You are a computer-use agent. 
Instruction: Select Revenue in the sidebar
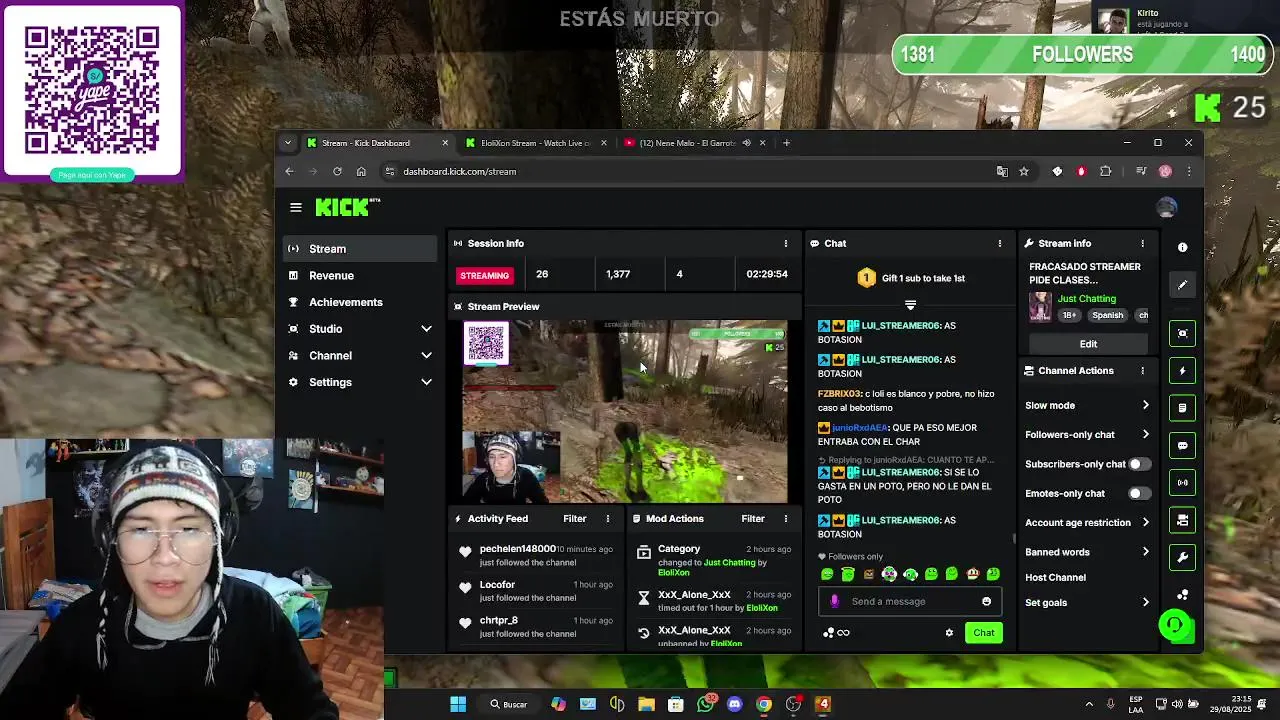point(359,275)
